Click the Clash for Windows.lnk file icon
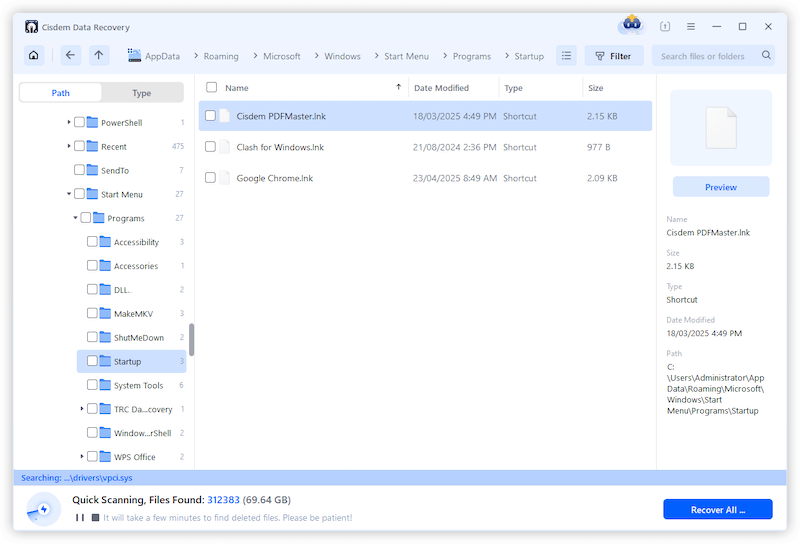The width and height of the screenshot is (800, 544). click(x=224, y=147)
